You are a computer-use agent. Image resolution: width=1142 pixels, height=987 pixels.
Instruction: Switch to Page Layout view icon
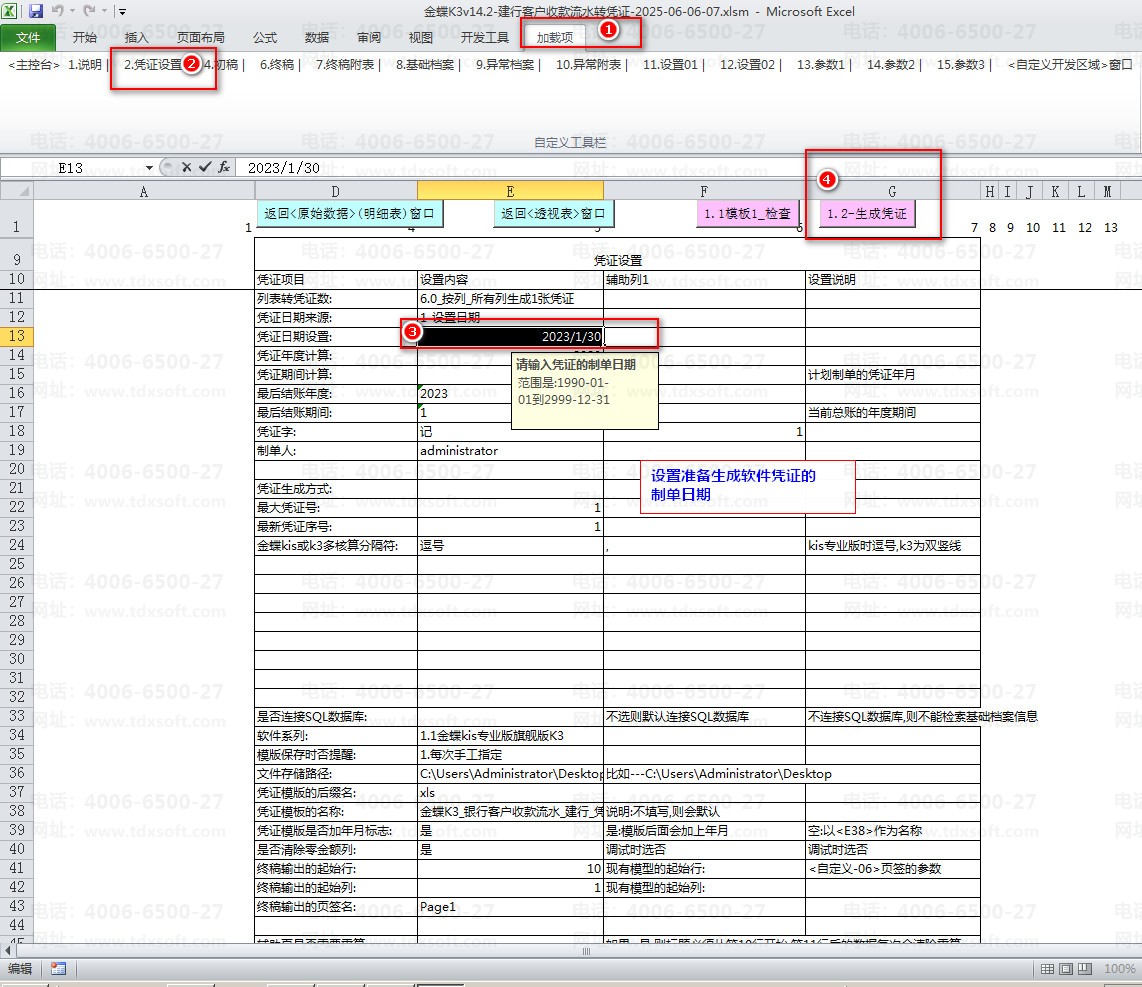coord(1065,969)
